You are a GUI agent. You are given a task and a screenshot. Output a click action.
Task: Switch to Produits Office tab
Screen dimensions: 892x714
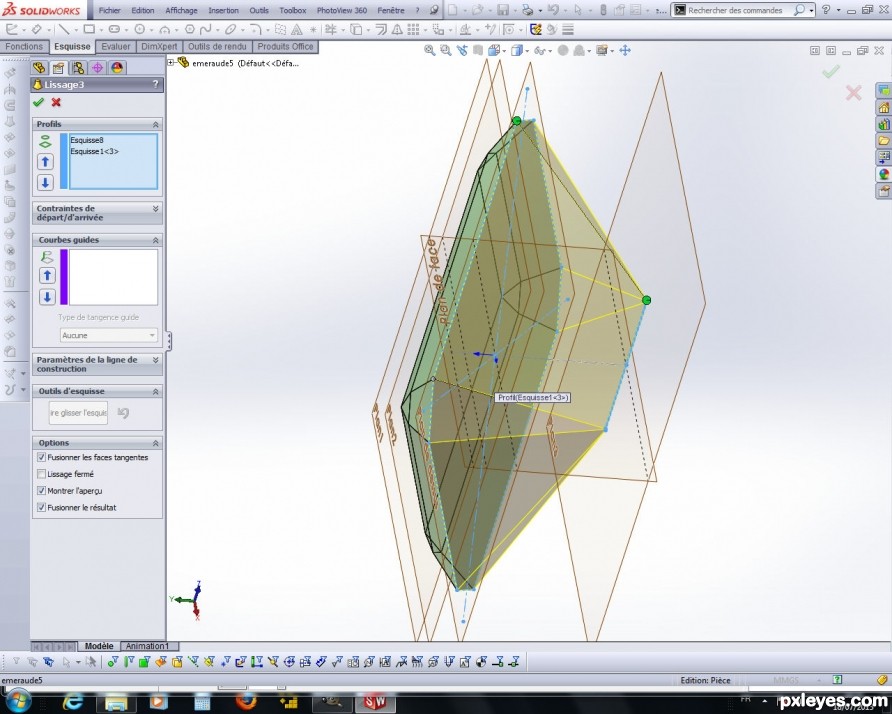pyautogui.click(x=285, y=47)
